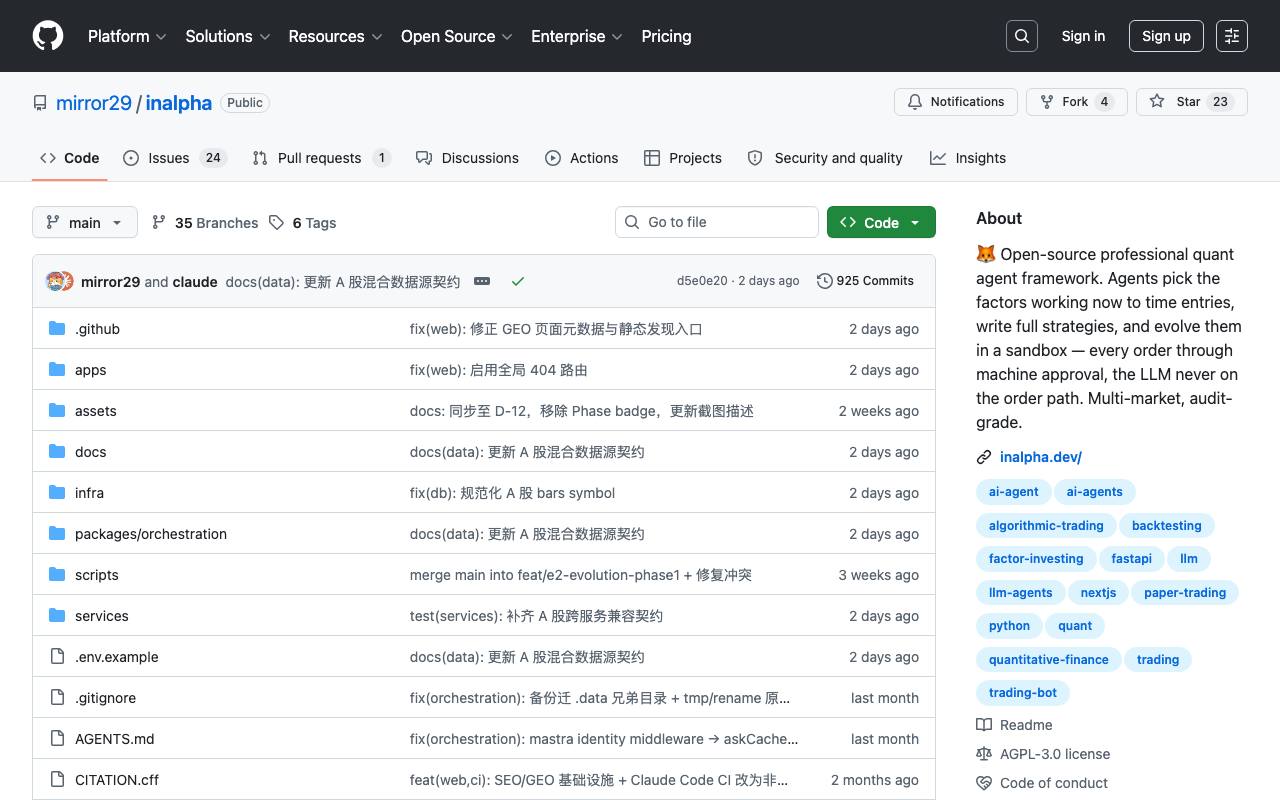The width and height of the screenshot is (1280, 800).
Task: Switch to the Issues tab
Action: click(x=175, y=158)
